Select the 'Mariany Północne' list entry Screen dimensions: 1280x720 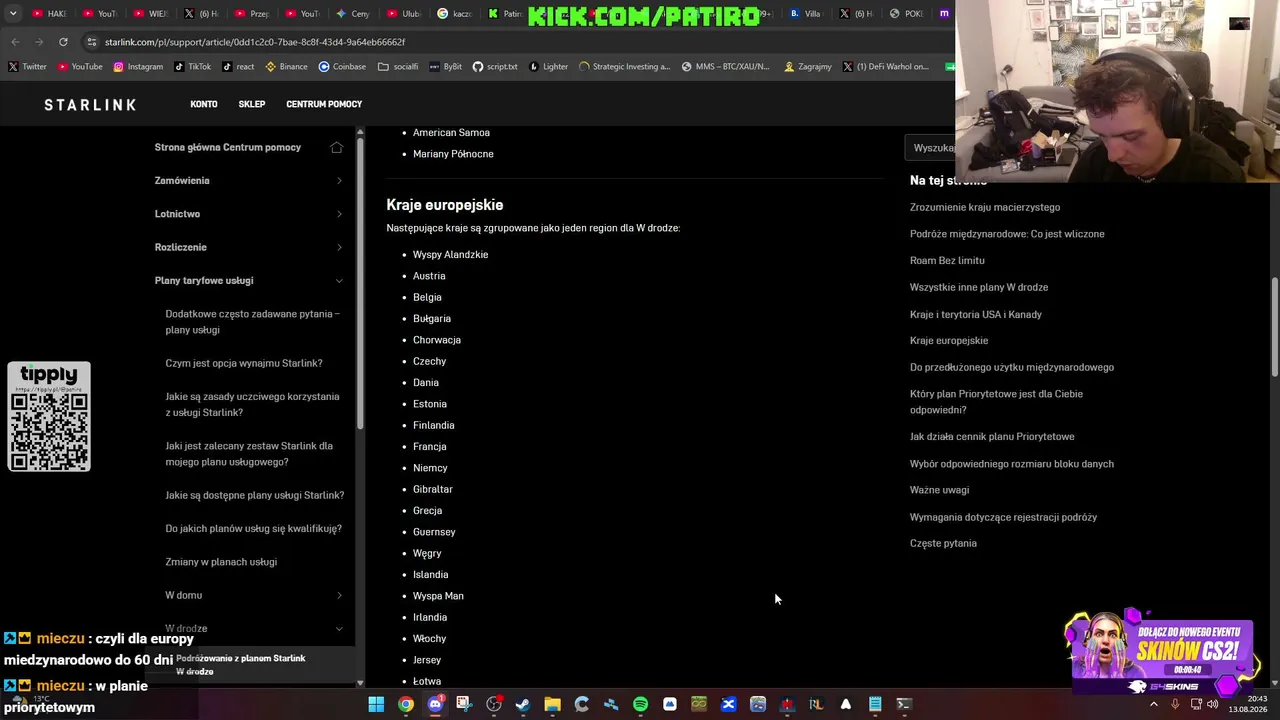tap(453, 154)
